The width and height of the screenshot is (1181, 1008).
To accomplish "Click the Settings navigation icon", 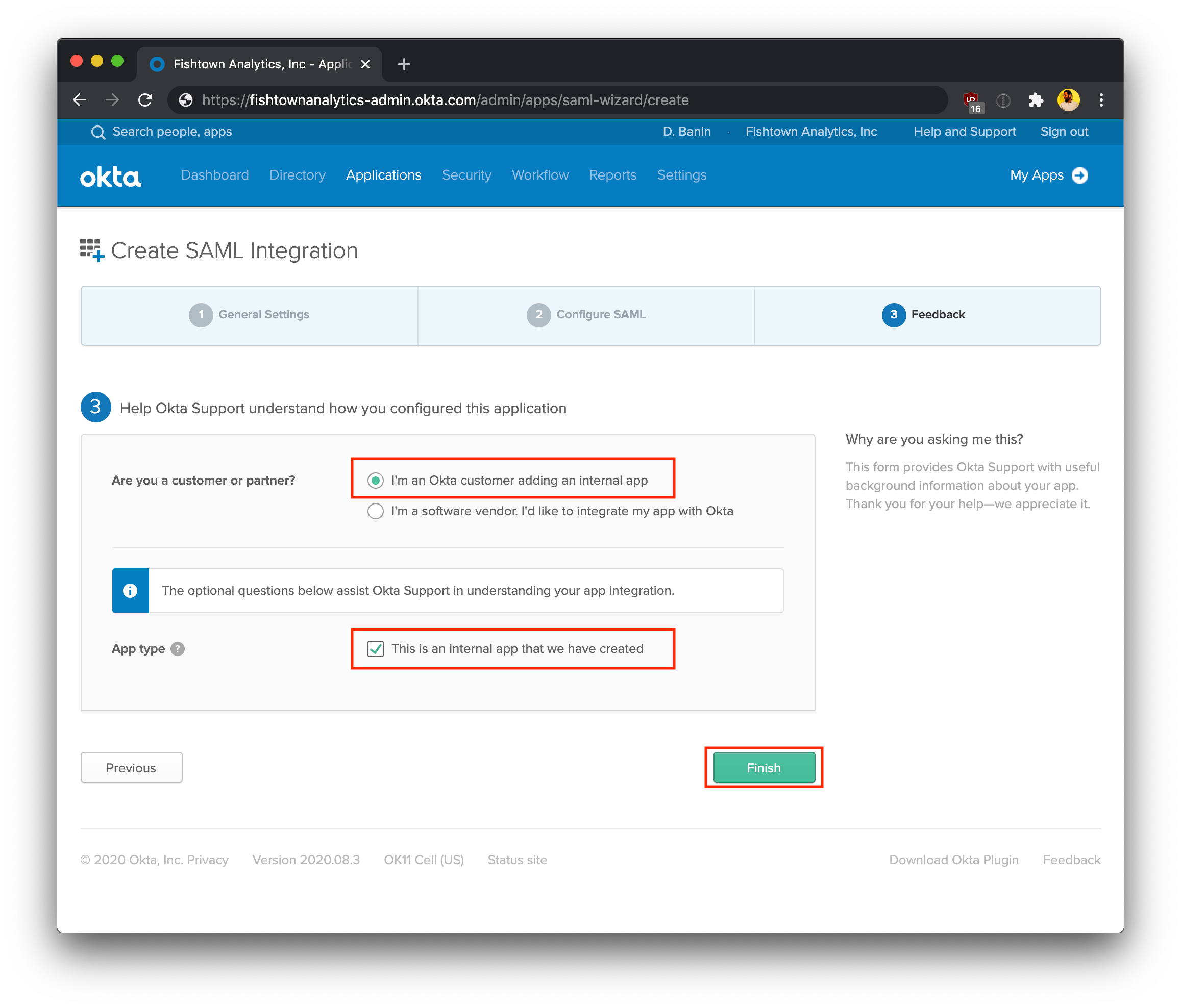I will (681, 175).
